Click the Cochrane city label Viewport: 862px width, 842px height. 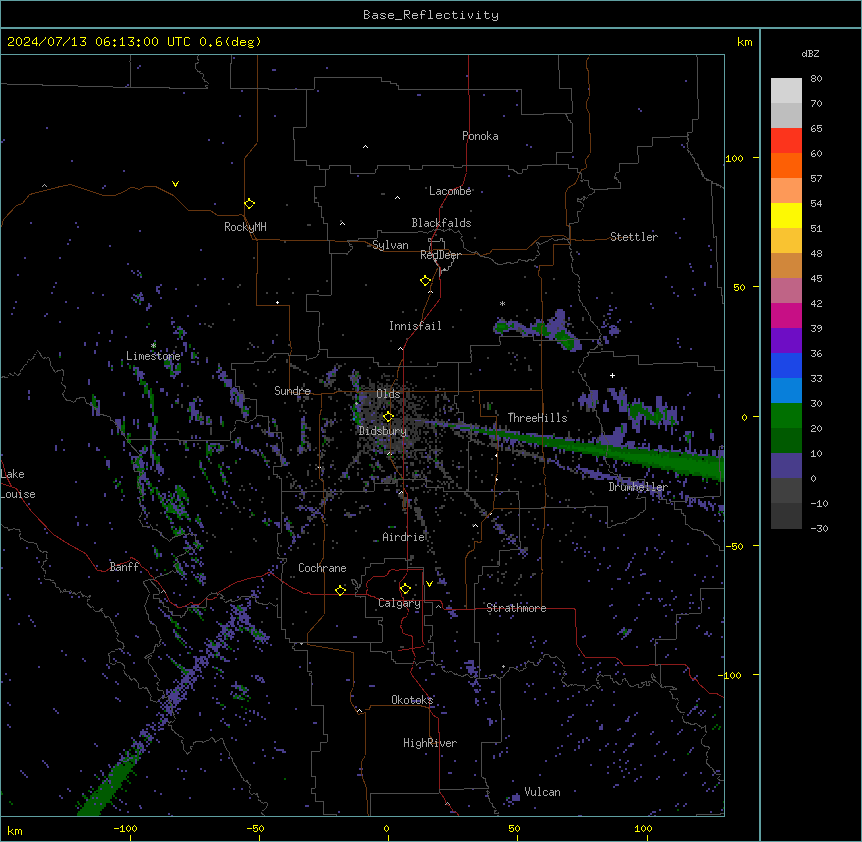(x=322, y=568)
